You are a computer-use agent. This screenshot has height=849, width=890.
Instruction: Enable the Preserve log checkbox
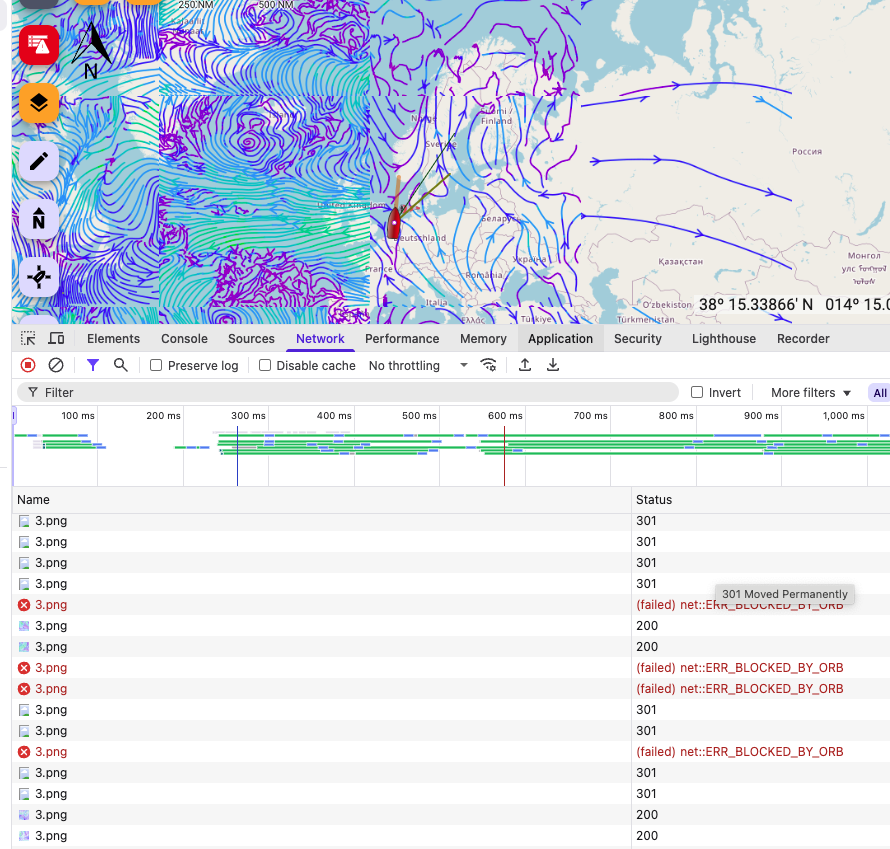click(x=156, y=365)
